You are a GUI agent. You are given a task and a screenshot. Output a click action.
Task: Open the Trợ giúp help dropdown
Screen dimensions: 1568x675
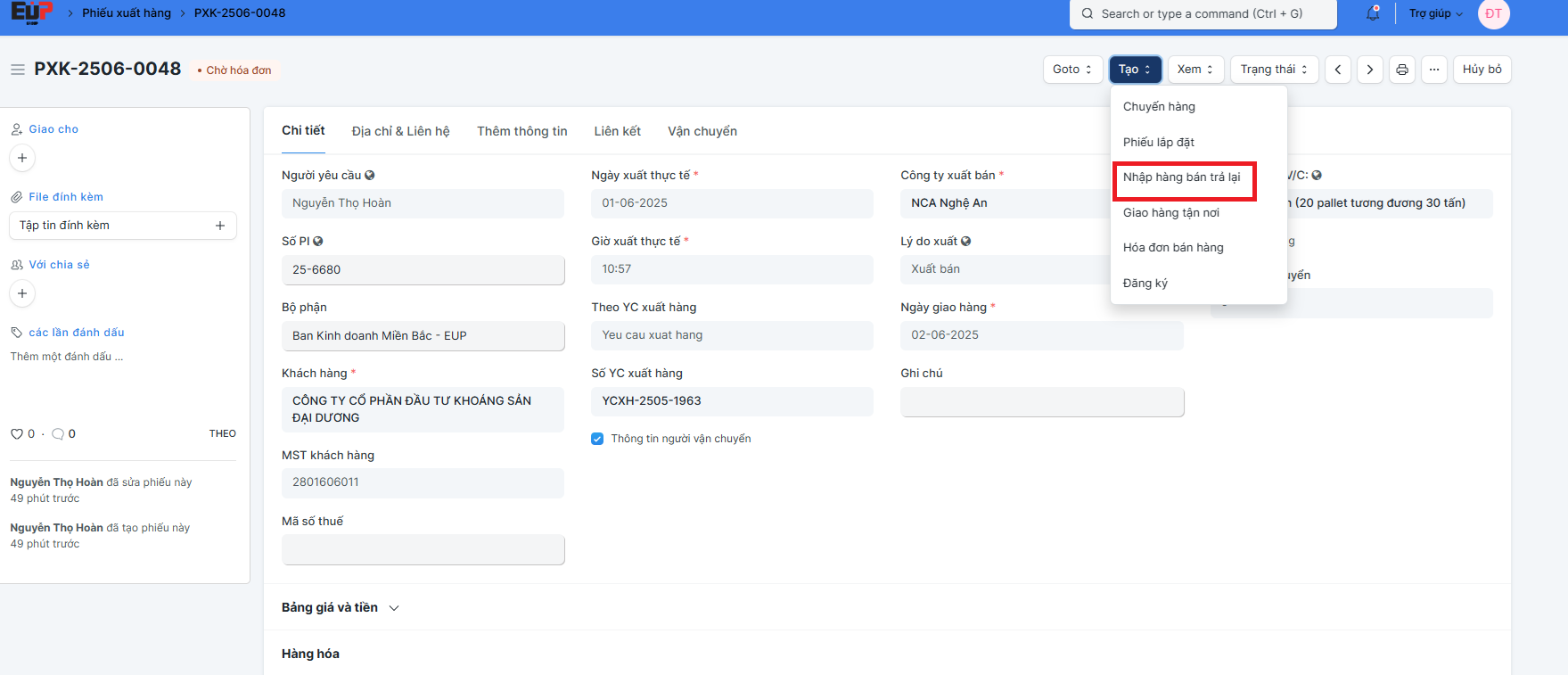coord(1435,13)
